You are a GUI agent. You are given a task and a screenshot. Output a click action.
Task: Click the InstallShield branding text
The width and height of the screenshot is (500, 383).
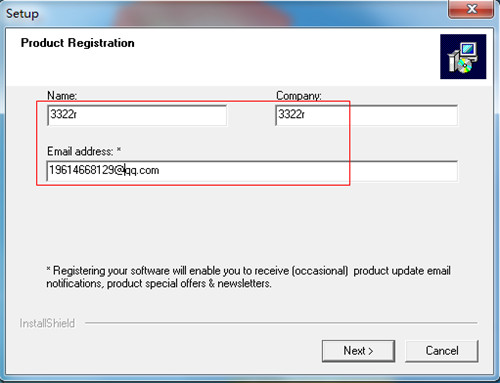coord(47,323)
